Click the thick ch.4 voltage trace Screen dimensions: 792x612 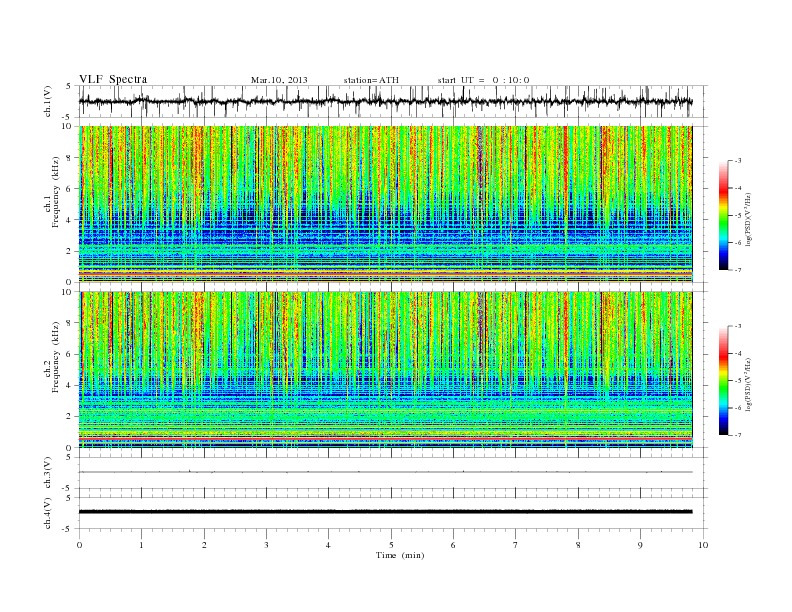click(385, 512)
